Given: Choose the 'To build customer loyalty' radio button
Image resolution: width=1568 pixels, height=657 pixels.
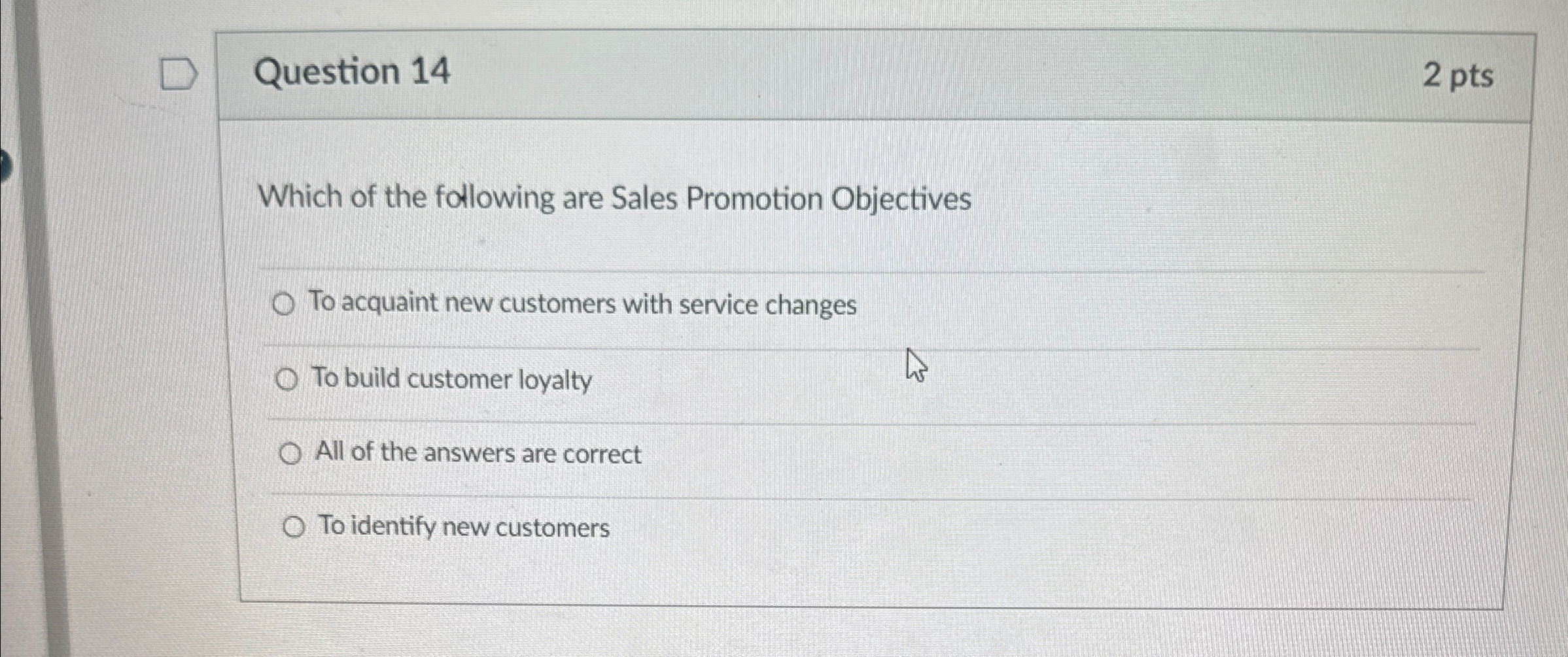Looking at the screenshot, I should (x=287, y=379).
